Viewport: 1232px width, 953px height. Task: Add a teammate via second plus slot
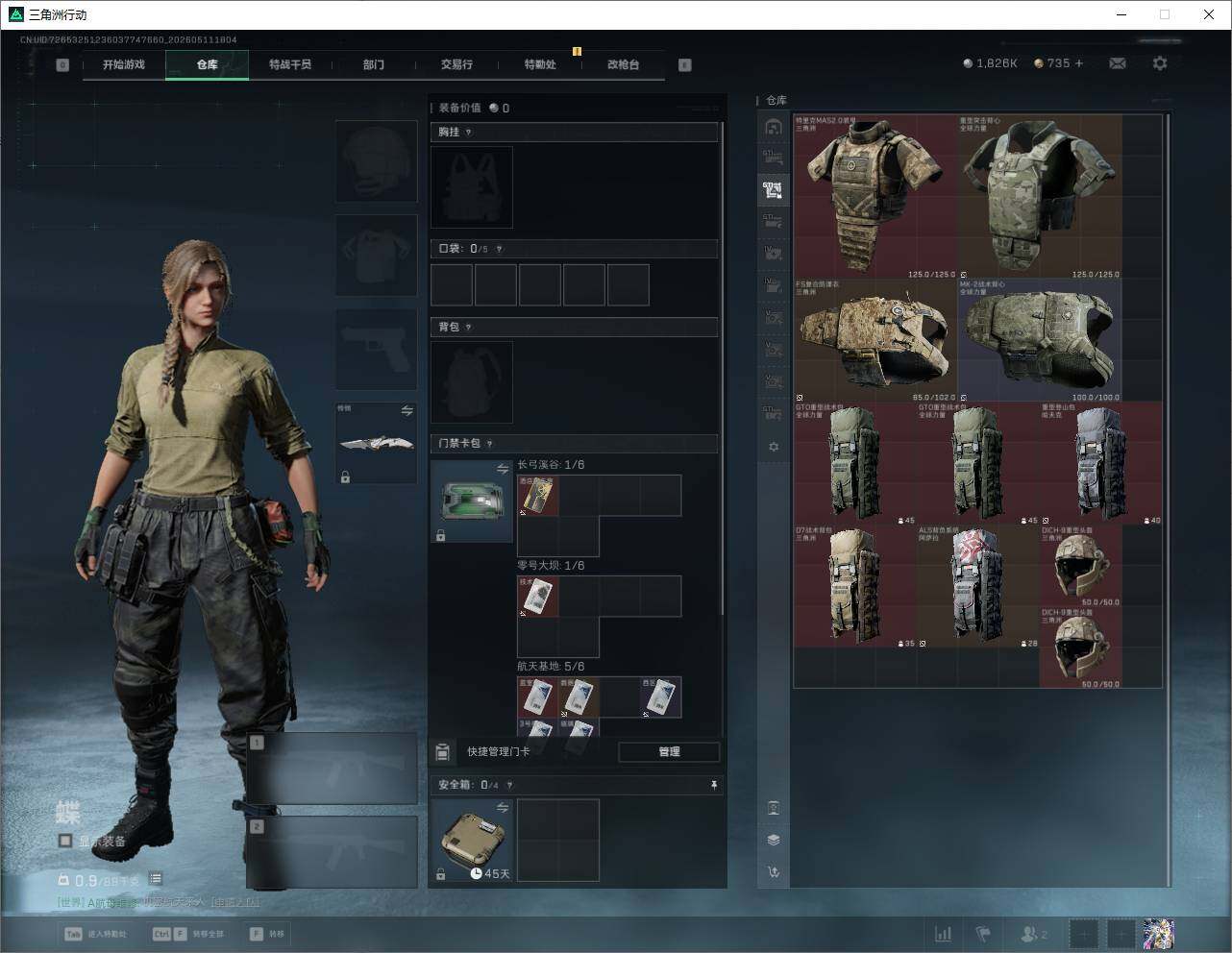click(x=1121, y=934)
